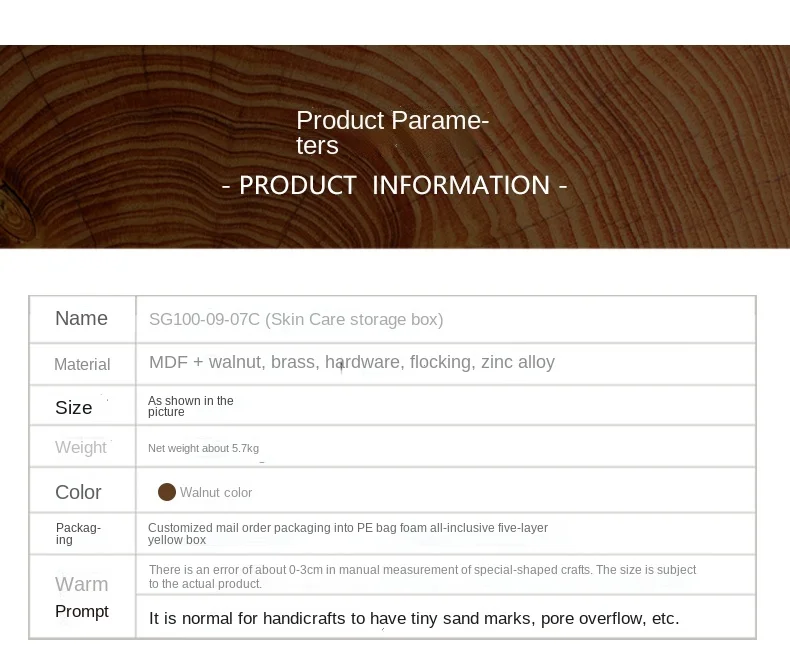
Task: Click the Prompt label below Warm
Action: click(x=82, y=611)
